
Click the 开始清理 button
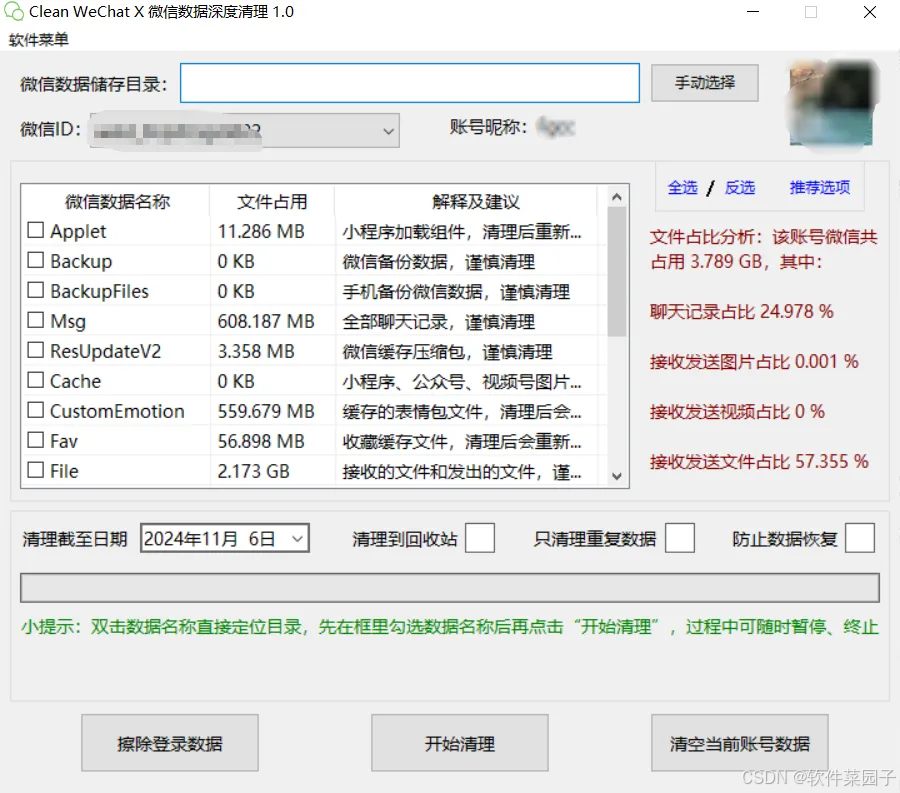(460, 743)
